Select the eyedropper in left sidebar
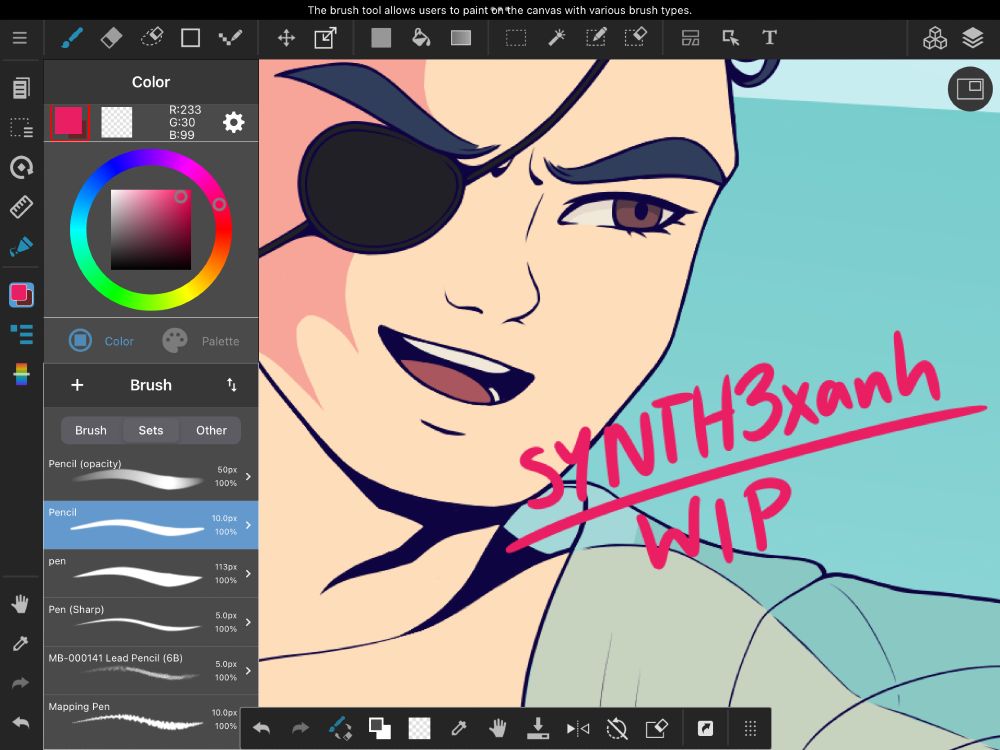Viewport: 1000px width, 750px height. point(20,643)
